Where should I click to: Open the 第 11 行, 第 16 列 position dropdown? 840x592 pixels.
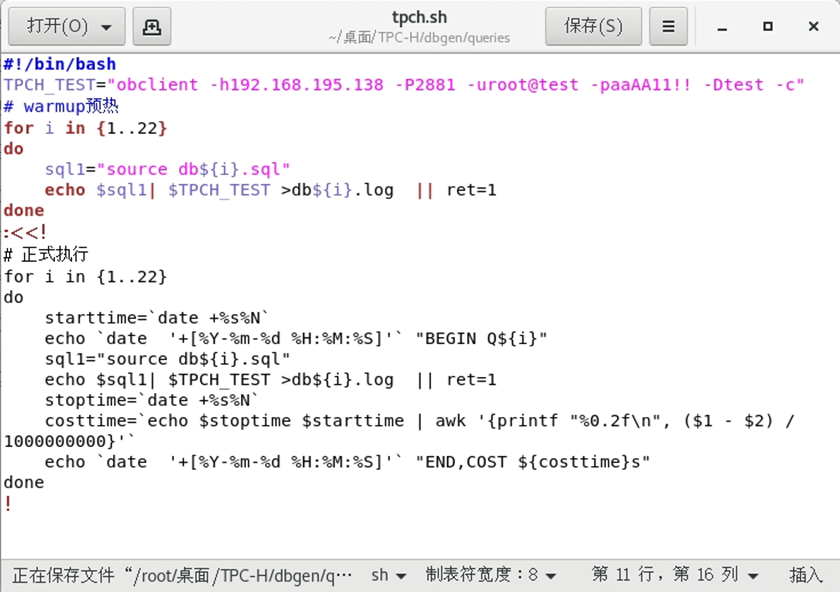click(675, 575)
